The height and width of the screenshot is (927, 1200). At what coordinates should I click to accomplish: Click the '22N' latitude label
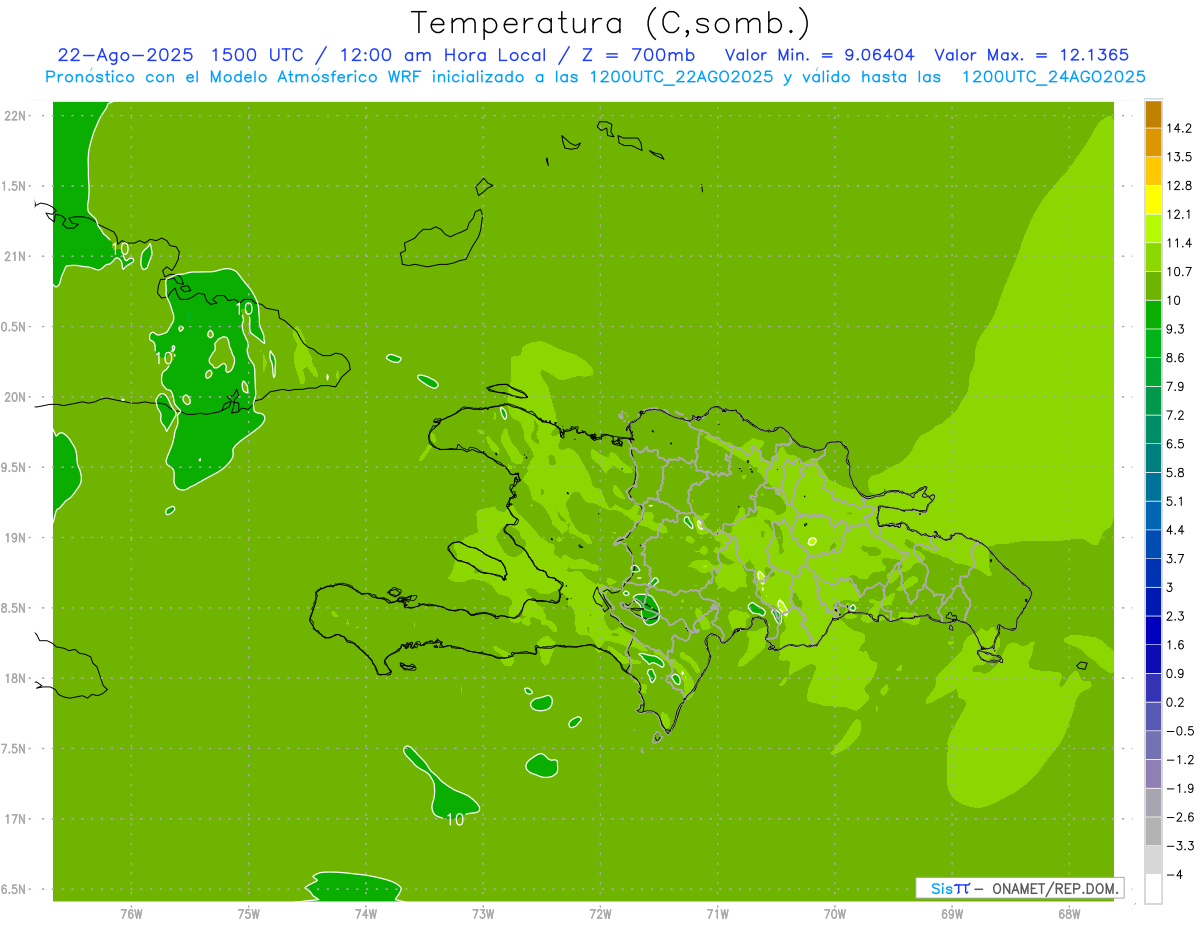tap(15, 115)
